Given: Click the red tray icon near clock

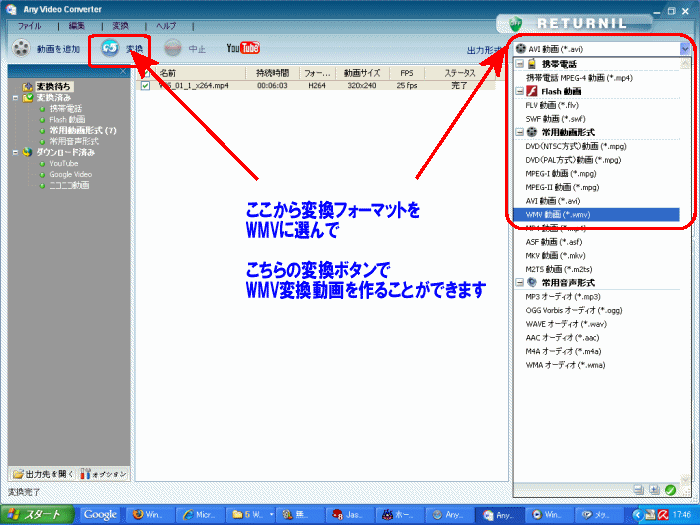Looking at the screenshot, I should click(663, 515).
